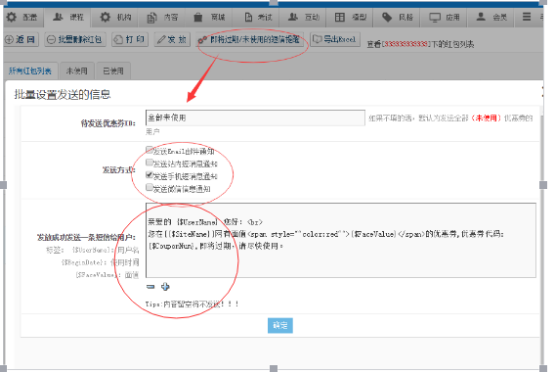Click the 返回 back toolbar button
The image size is (554, 372).
click(x=20, y=39)
